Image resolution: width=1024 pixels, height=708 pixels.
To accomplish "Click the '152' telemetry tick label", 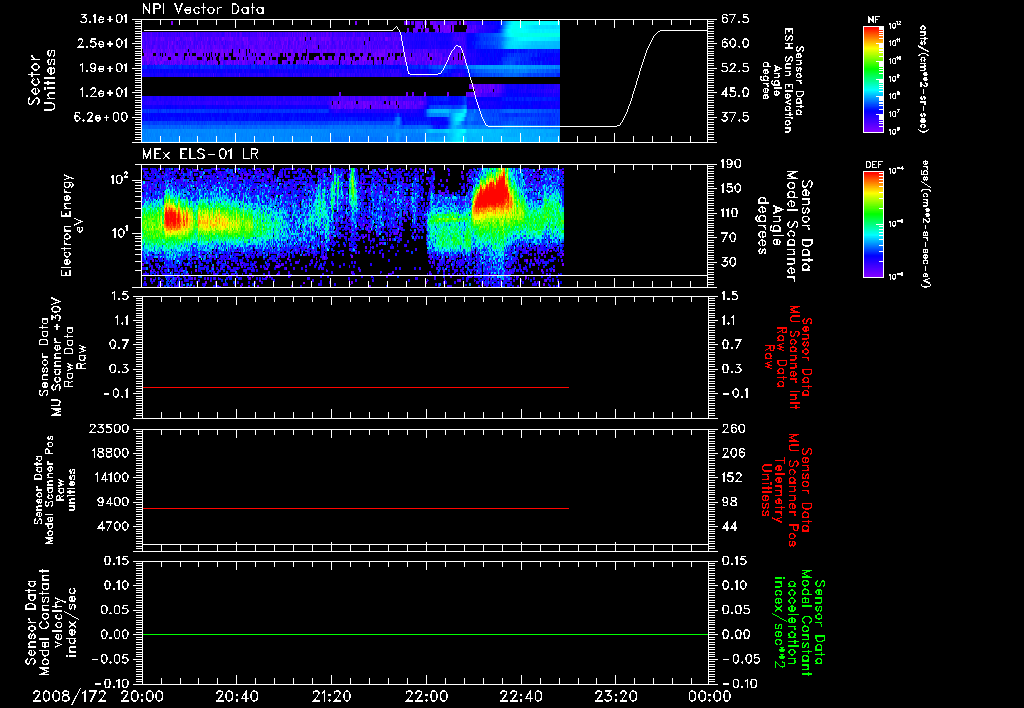I will click(732, 477).
